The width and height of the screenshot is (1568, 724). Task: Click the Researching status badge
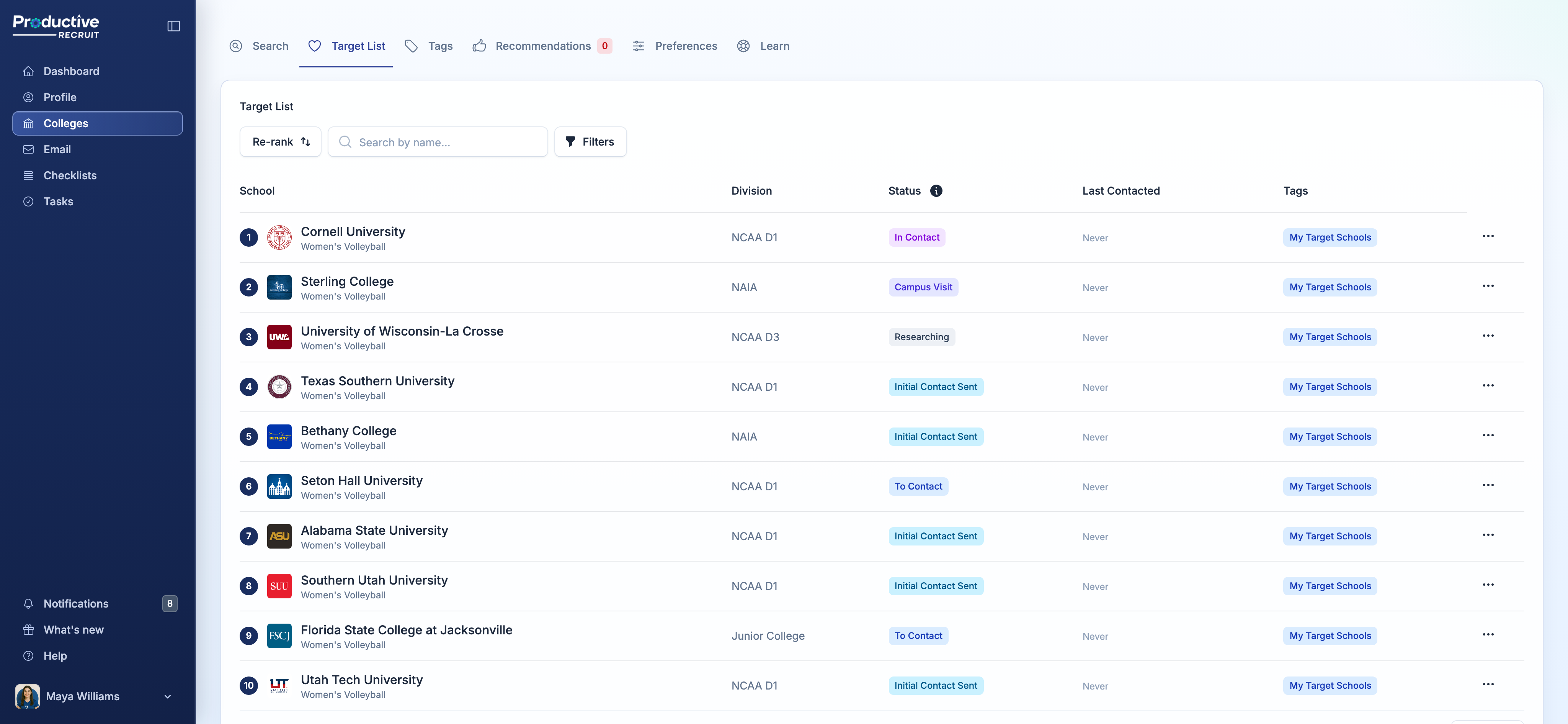(x=921, y=337)
